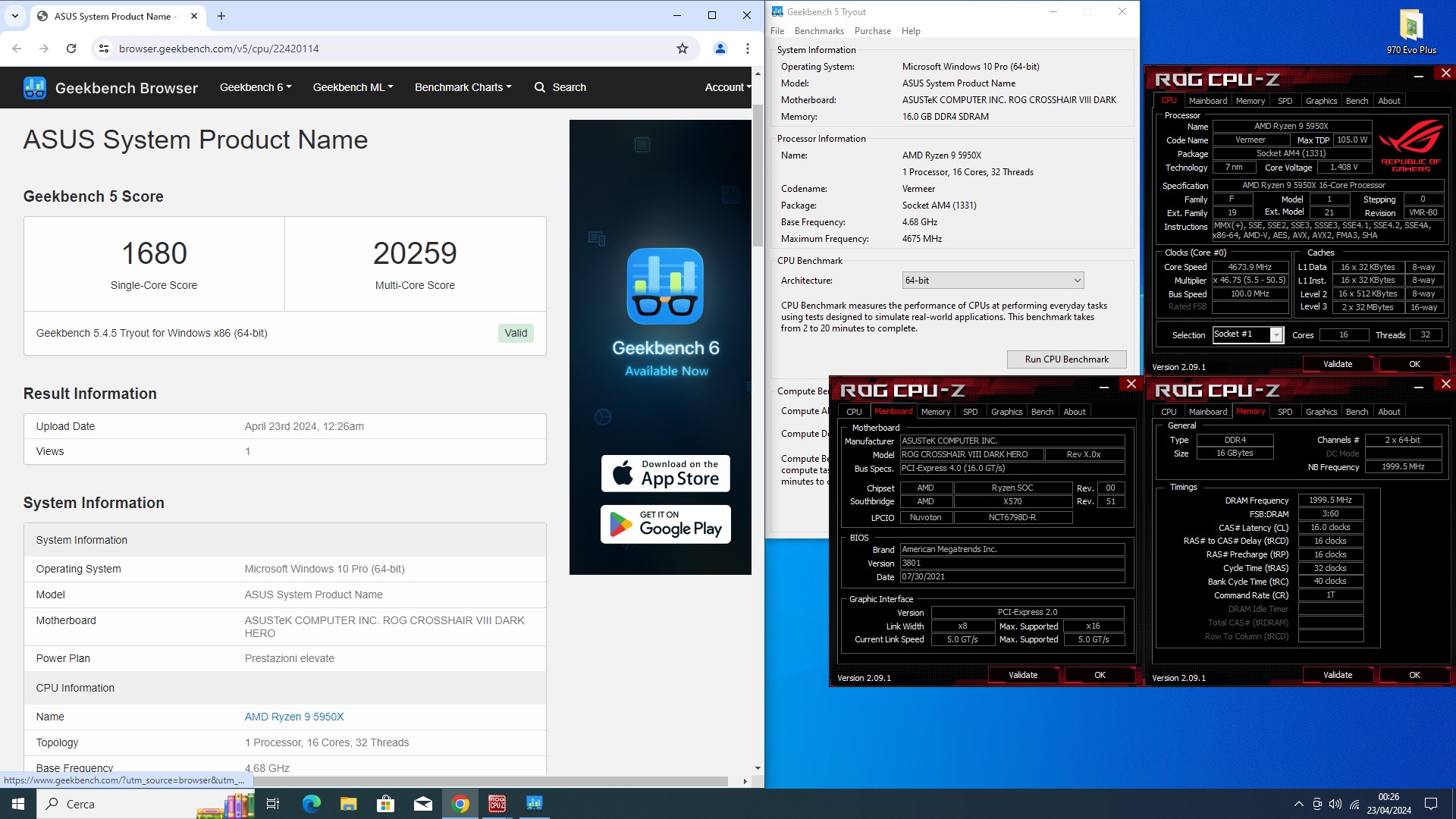The image size is (1456, 819).
Task: Switch to SPD tab in top CPU-Z window
Action: 1285,101
